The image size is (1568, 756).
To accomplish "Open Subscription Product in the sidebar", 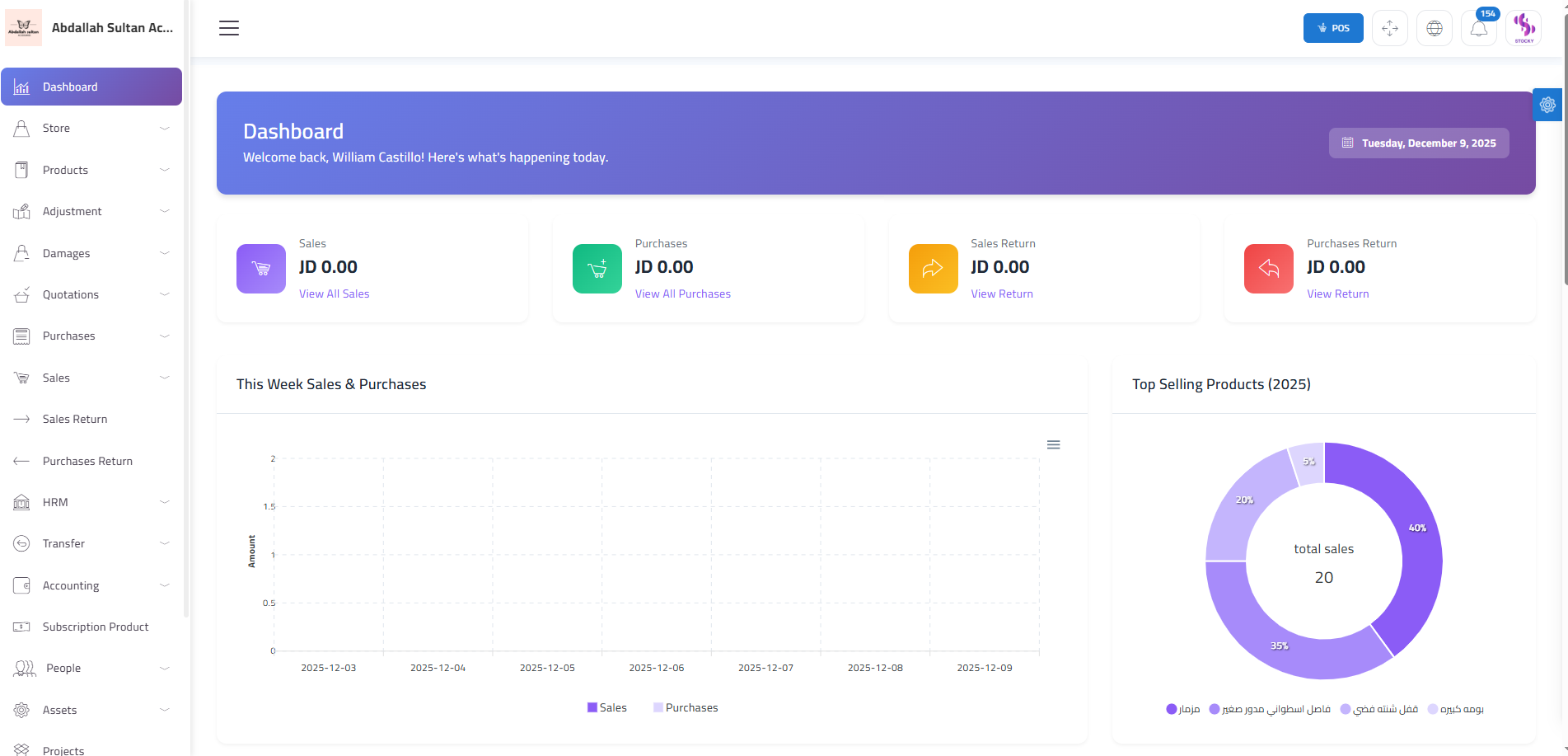I will [96, 627].
